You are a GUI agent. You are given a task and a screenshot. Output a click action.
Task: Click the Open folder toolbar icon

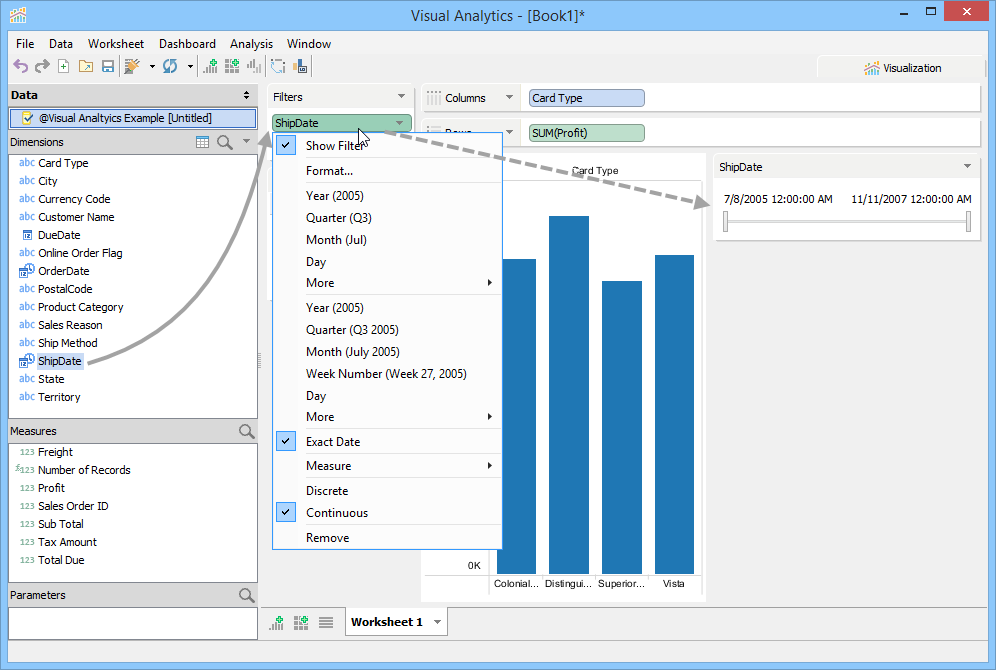[86, 66]
